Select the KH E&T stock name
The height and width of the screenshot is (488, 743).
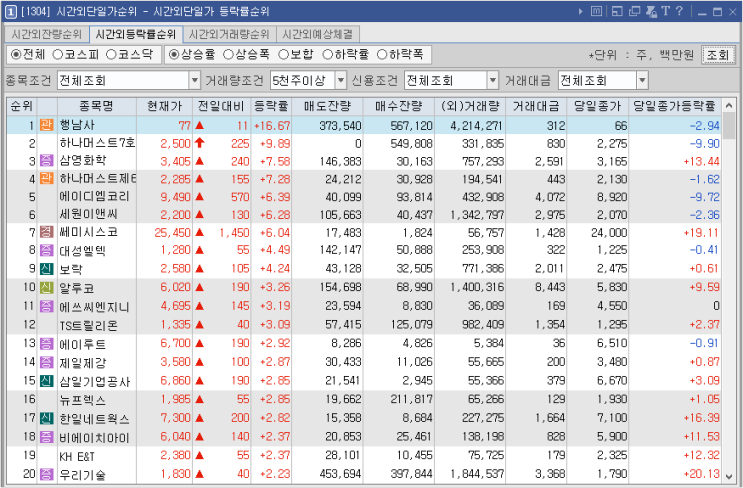pos(77,456)
